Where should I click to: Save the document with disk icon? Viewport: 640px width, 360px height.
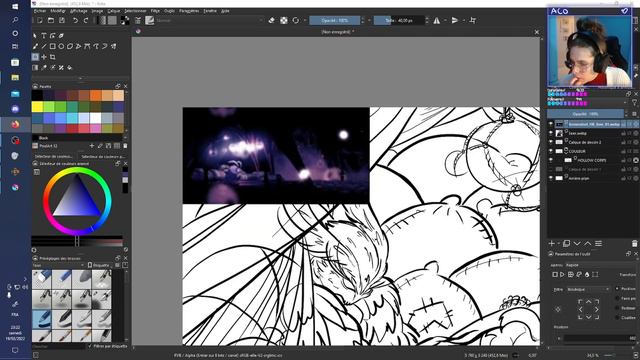(62, 20)
